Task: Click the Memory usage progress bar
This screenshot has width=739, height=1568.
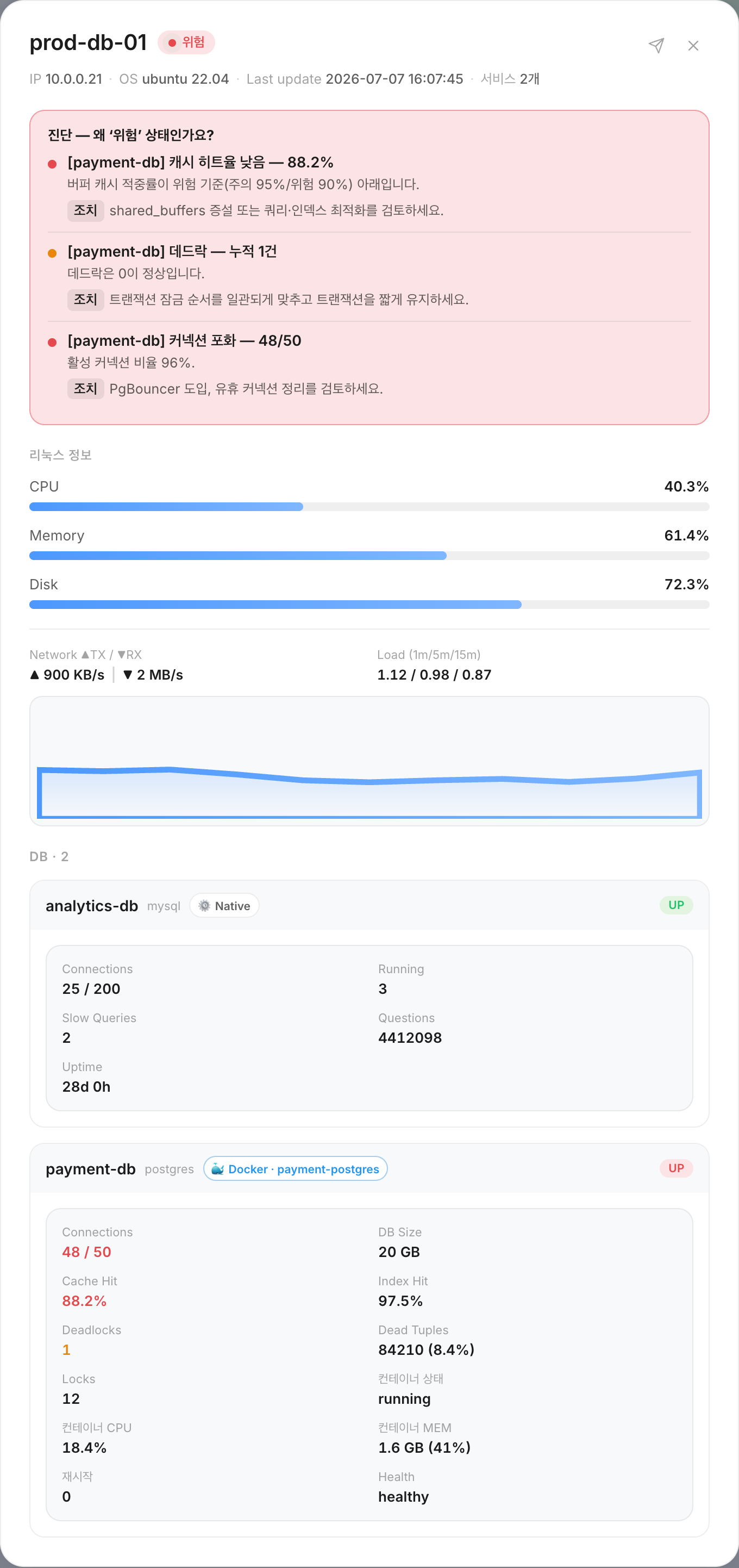Action: (x=369, y=556)
